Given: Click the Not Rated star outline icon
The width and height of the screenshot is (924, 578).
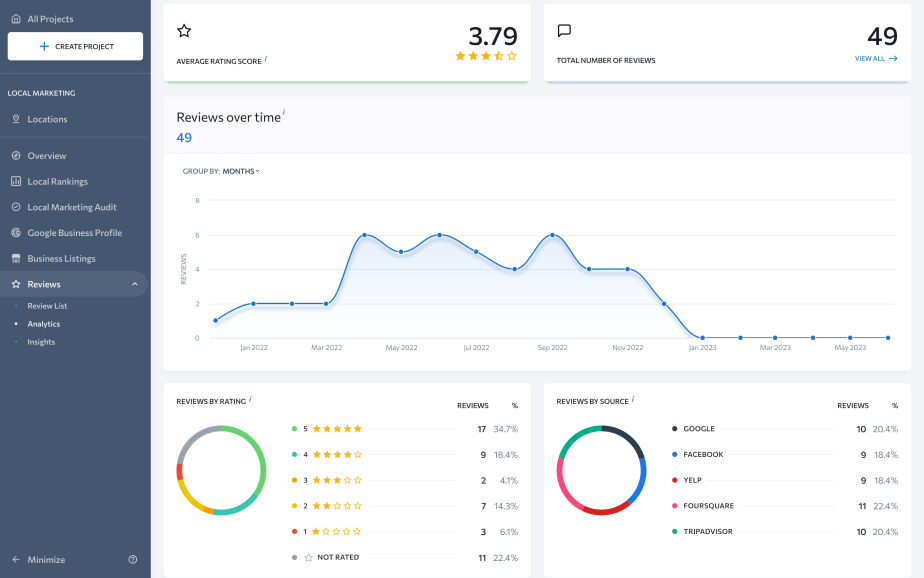Looking at the screenshot, I should (308, 557).
